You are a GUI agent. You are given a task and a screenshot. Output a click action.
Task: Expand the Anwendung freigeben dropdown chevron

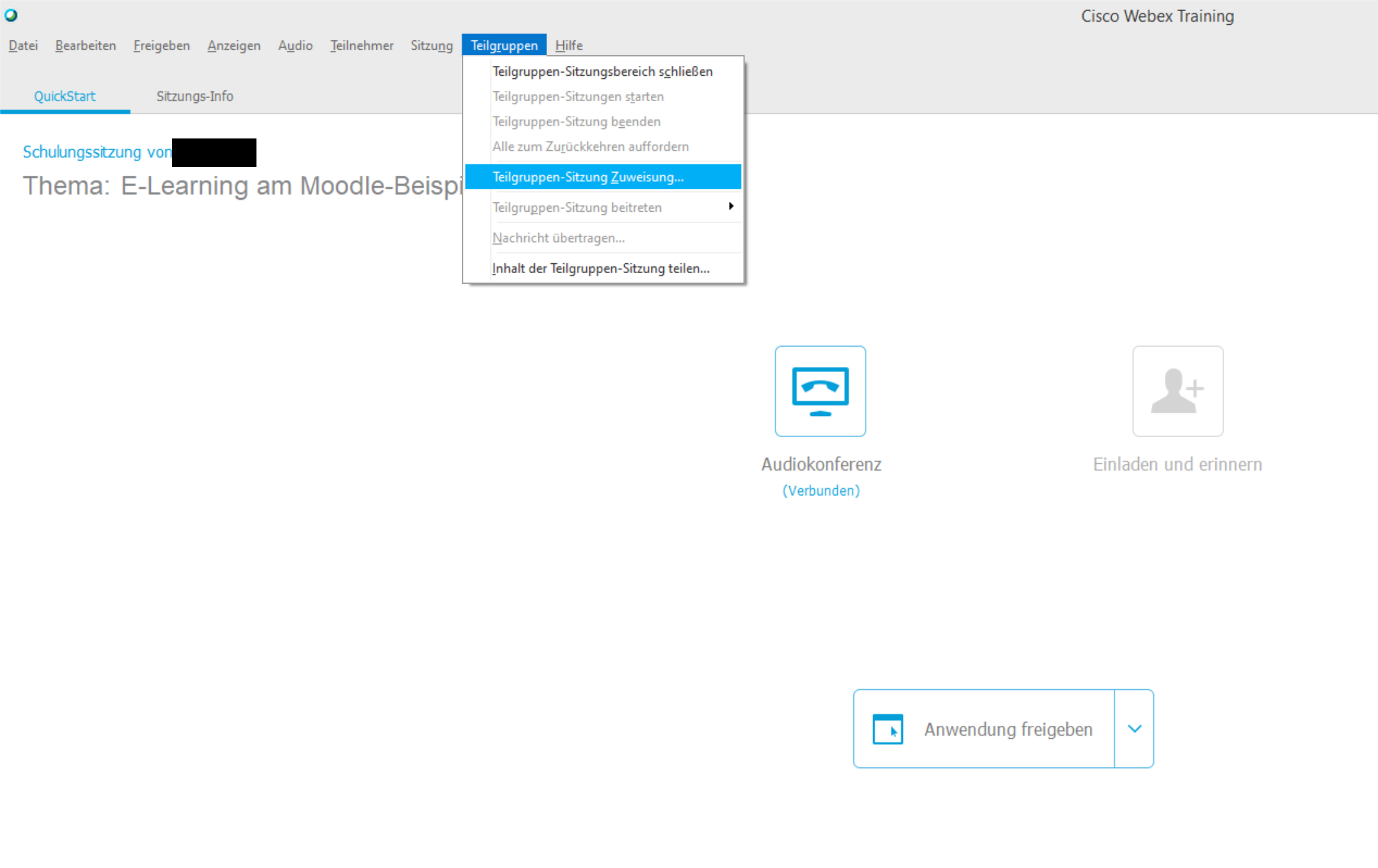(1135, 729)
